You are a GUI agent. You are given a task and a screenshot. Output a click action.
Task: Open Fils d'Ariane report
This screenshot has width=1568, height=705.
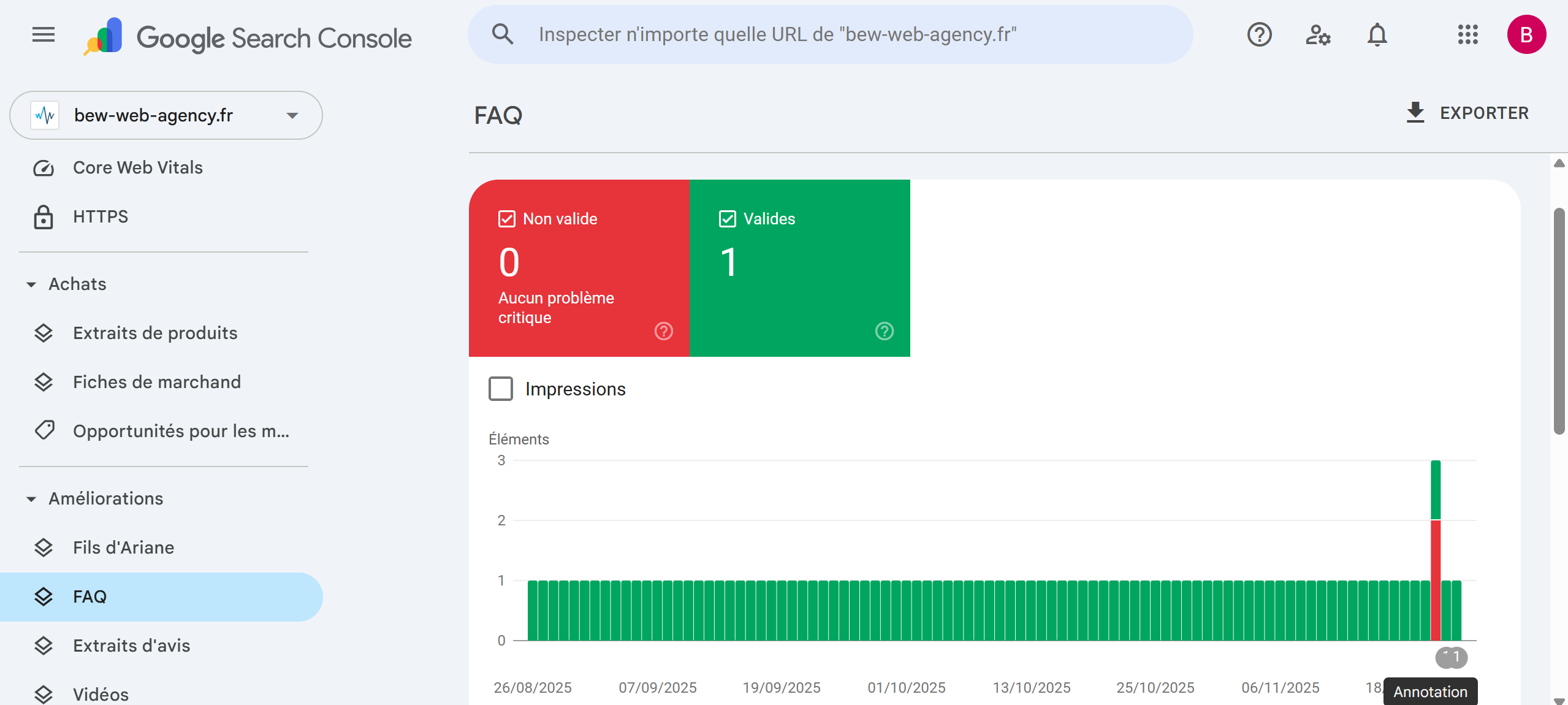162,548
